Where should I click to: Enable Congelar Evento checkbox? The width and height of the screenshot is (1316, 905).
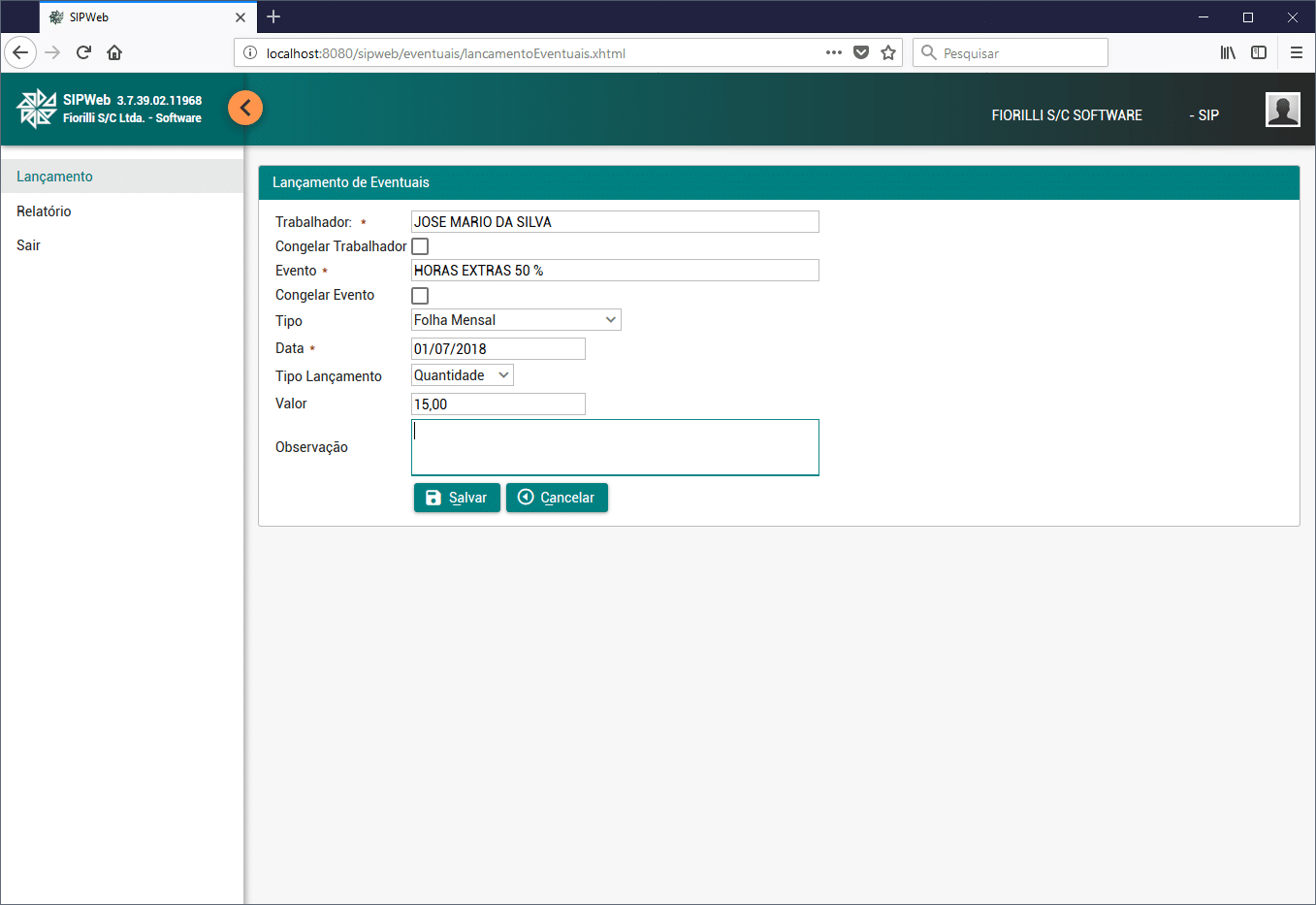[420, 296]
